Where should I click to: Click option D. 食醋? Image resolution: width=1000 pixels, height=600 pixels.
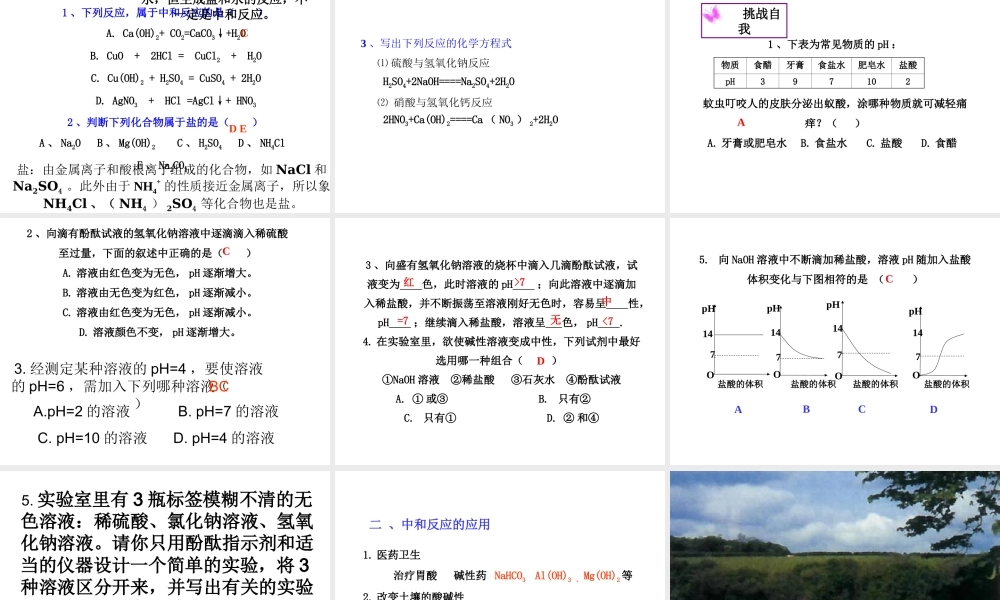tap(939, 143)
